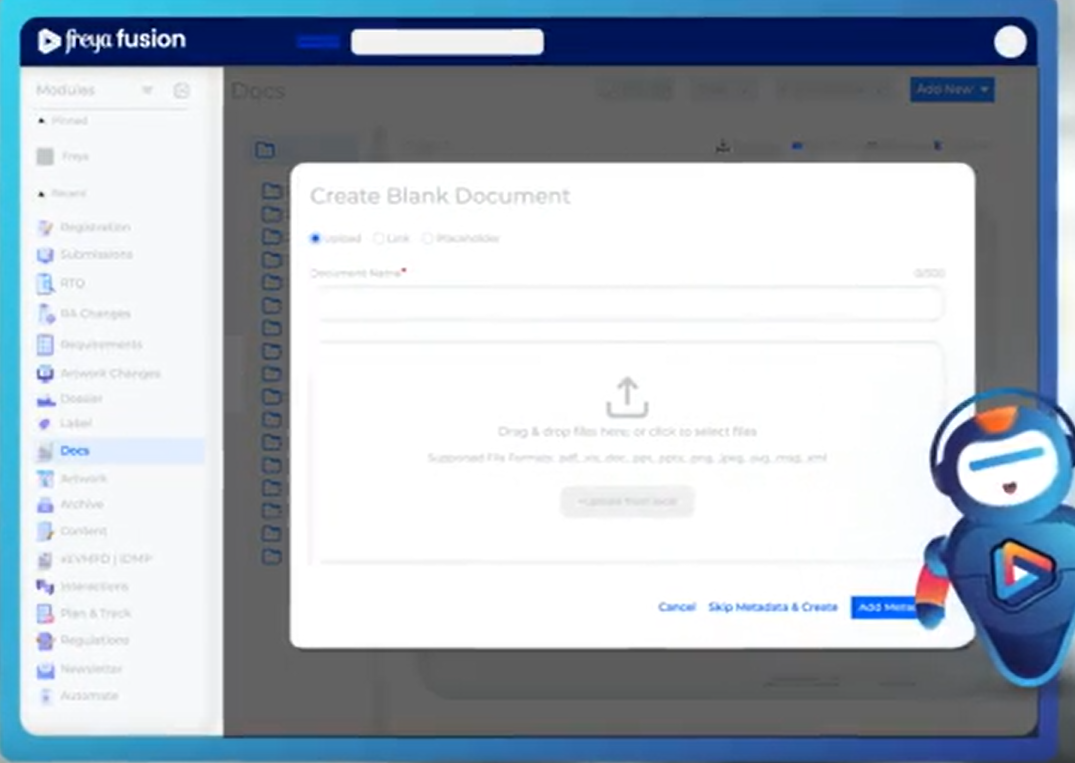Open the Registration module icon
The width and height of the screenshot is (1075, 763).
(x=45, y=227)
